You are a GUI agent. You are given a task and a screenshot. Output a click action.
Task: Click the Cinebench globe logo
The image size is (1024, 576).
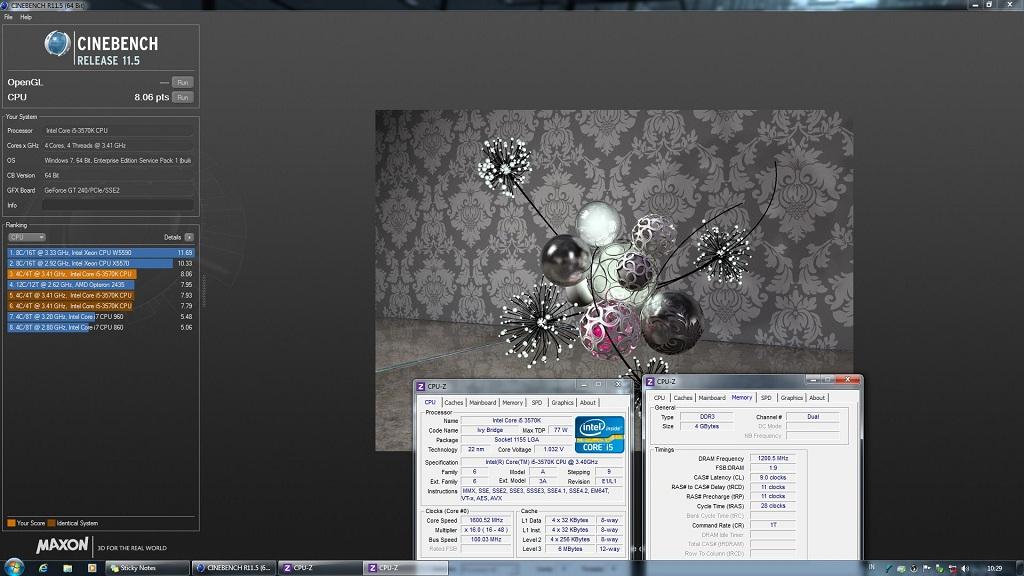[57, 44]
